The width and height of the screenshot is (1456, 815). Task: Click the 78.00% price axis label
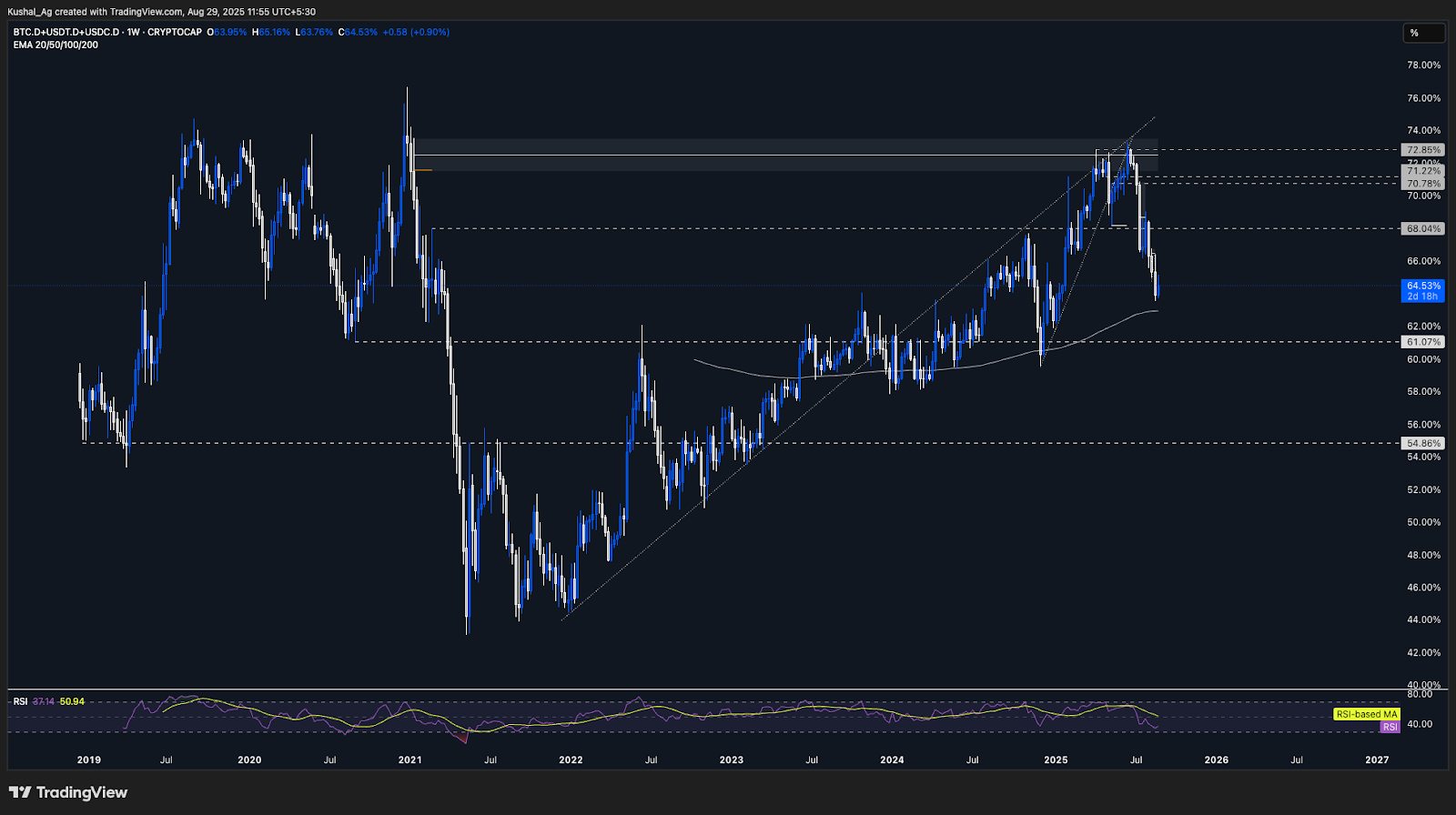pos(1423,65)
